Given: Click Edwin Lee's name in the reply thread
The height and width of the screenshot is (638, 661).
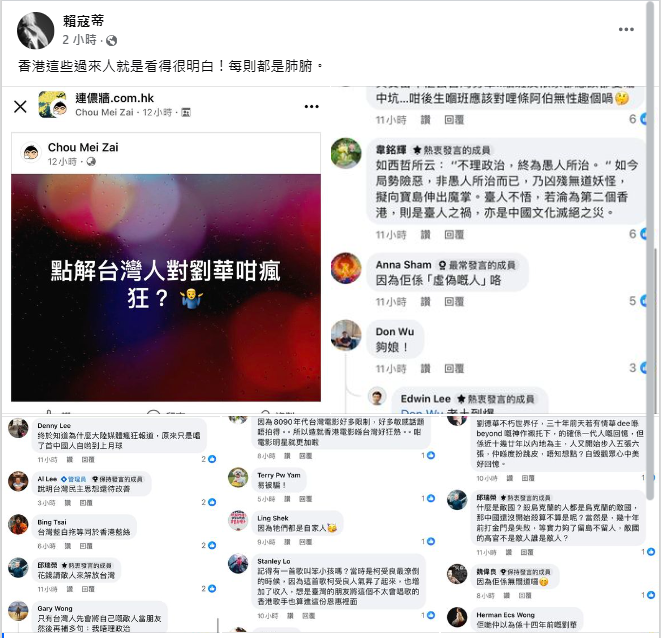Looking at the screenshot, I should pos(425,399).
